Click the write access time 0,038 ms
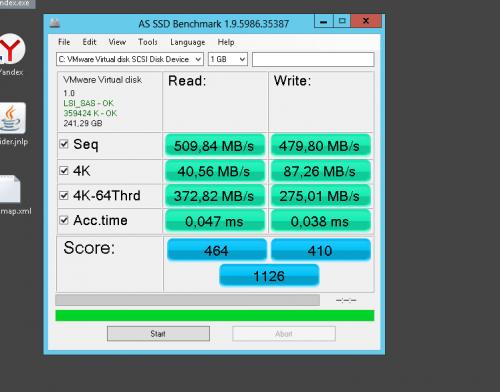 [321, 221]
